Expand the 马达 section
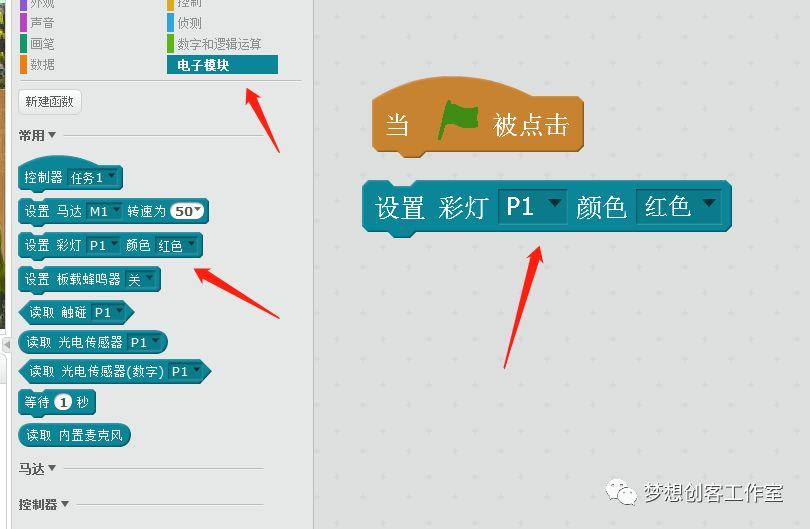 [37, 469]
